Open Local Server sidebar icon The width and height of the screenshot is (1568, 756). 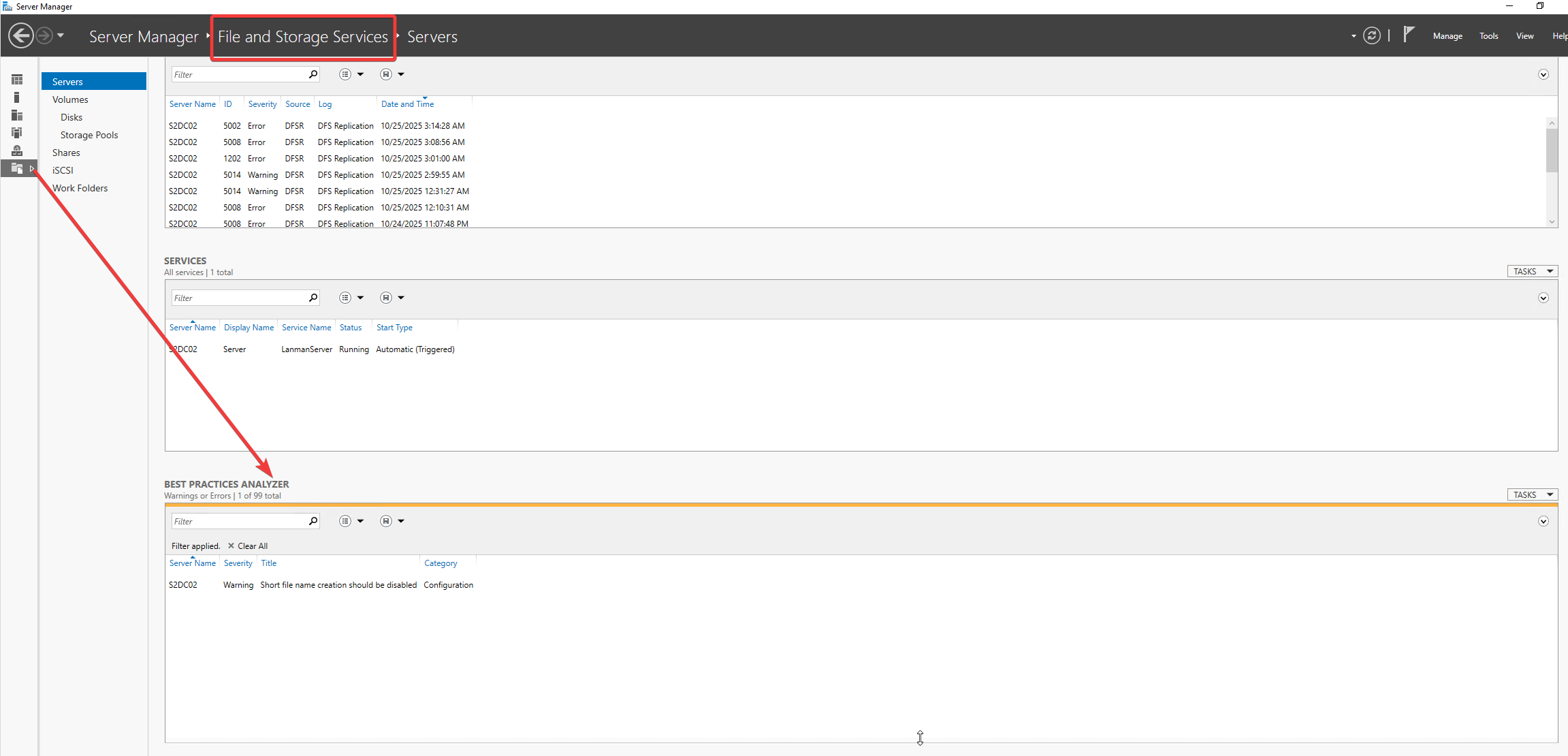[17, 97]
